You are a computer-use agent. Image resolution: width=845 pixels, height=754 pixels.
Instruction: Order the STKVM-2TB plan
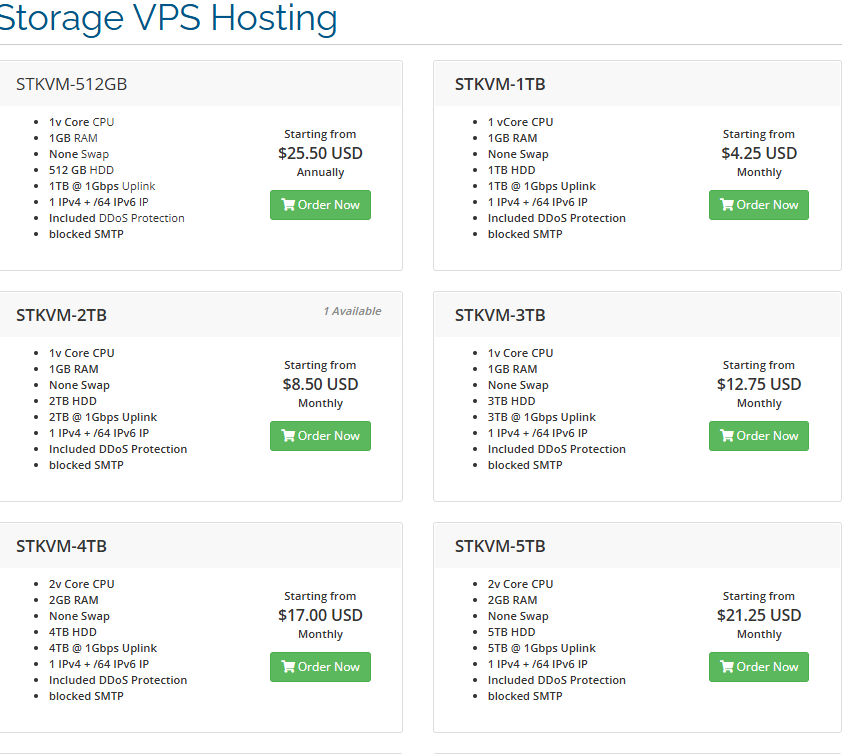pyautogui.click(x=320, y=436)
